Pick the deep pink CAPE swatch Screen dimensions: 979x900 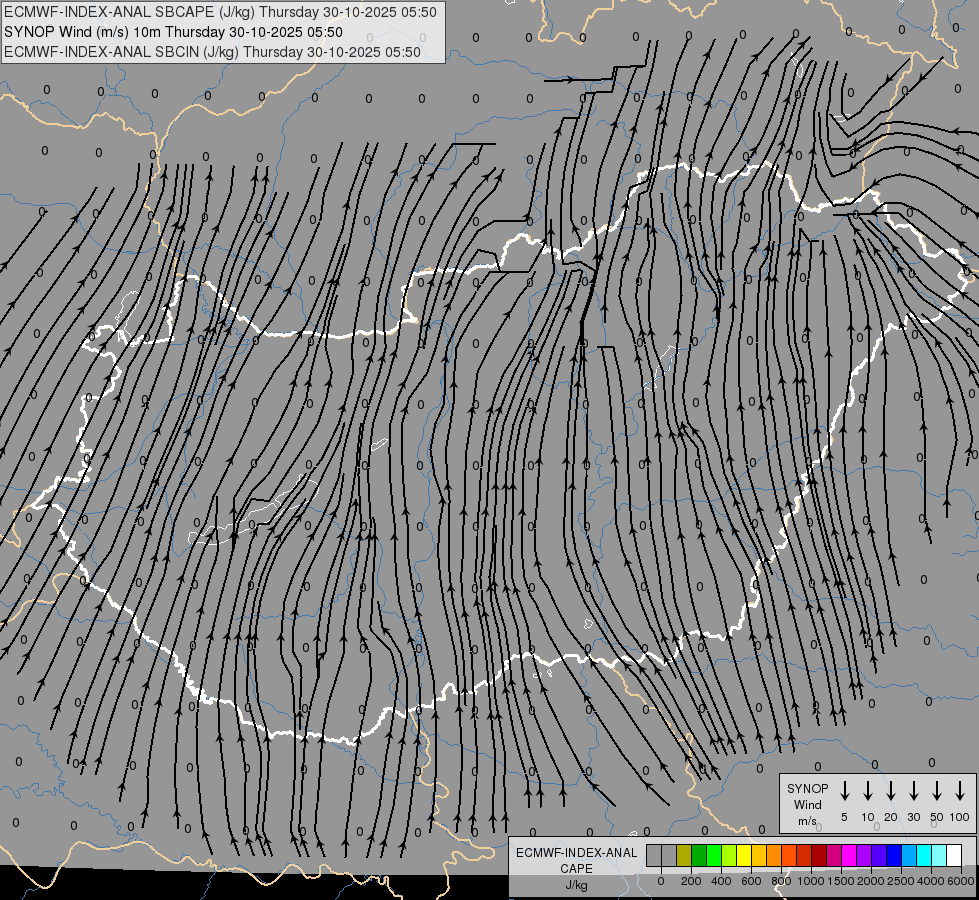[x=834, y=856]
